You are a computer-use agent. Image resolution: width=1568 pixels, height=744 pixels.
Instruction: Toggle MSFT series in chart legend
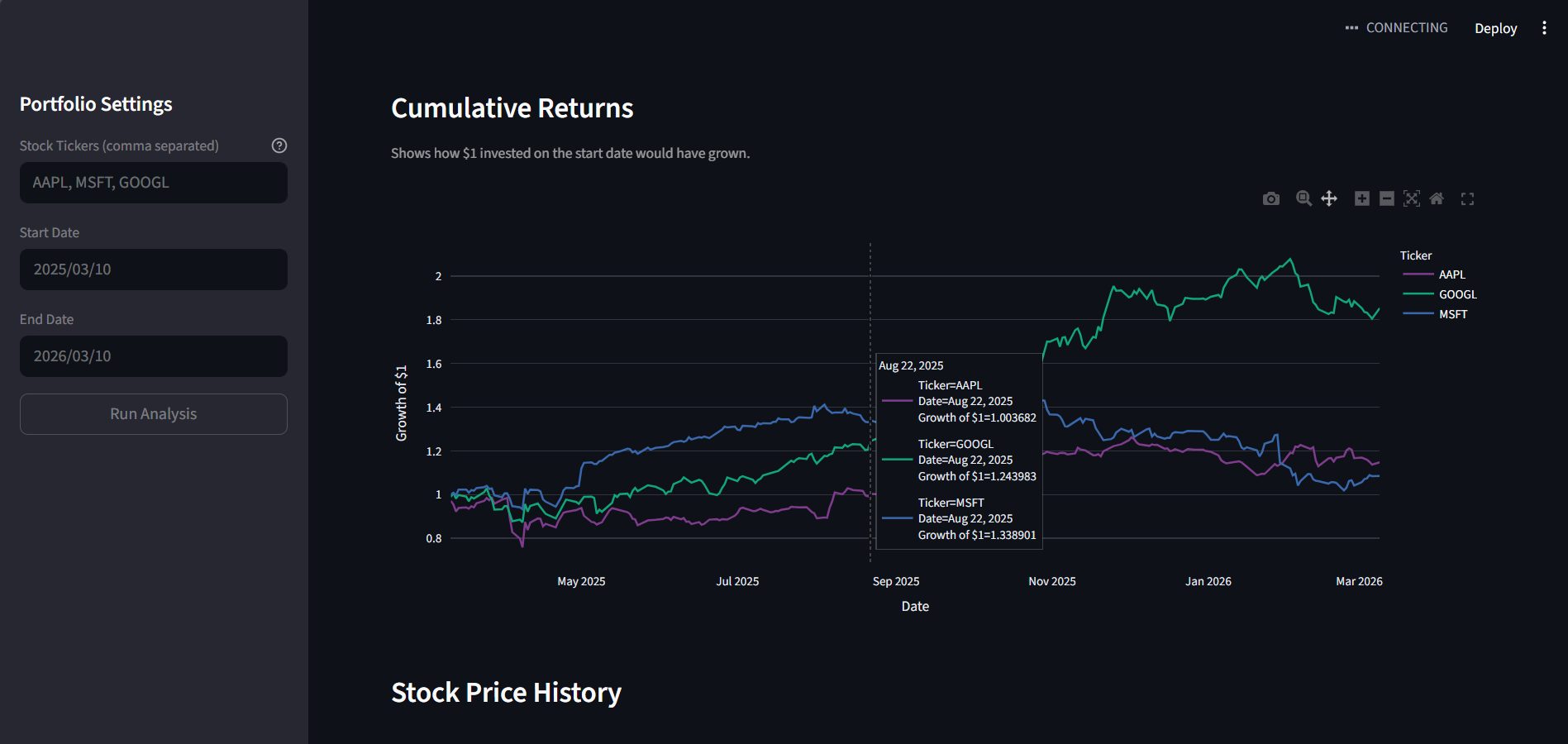(x=1435, y=314)
